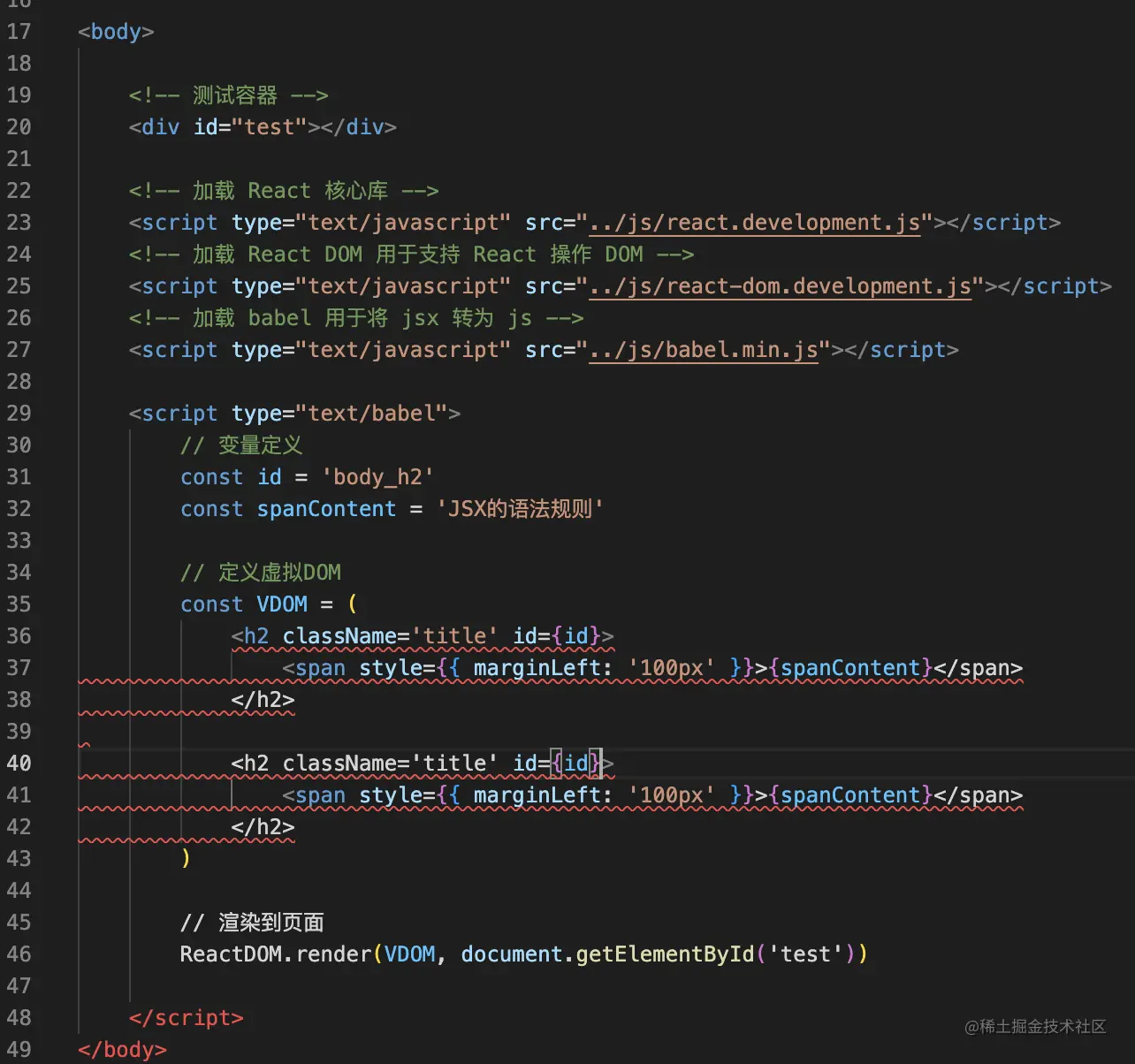Image resolution: width=1135 pixels, height=1064 pixels.
Task: Click the closing script tag on line 48
Action: click(186, 1018)
